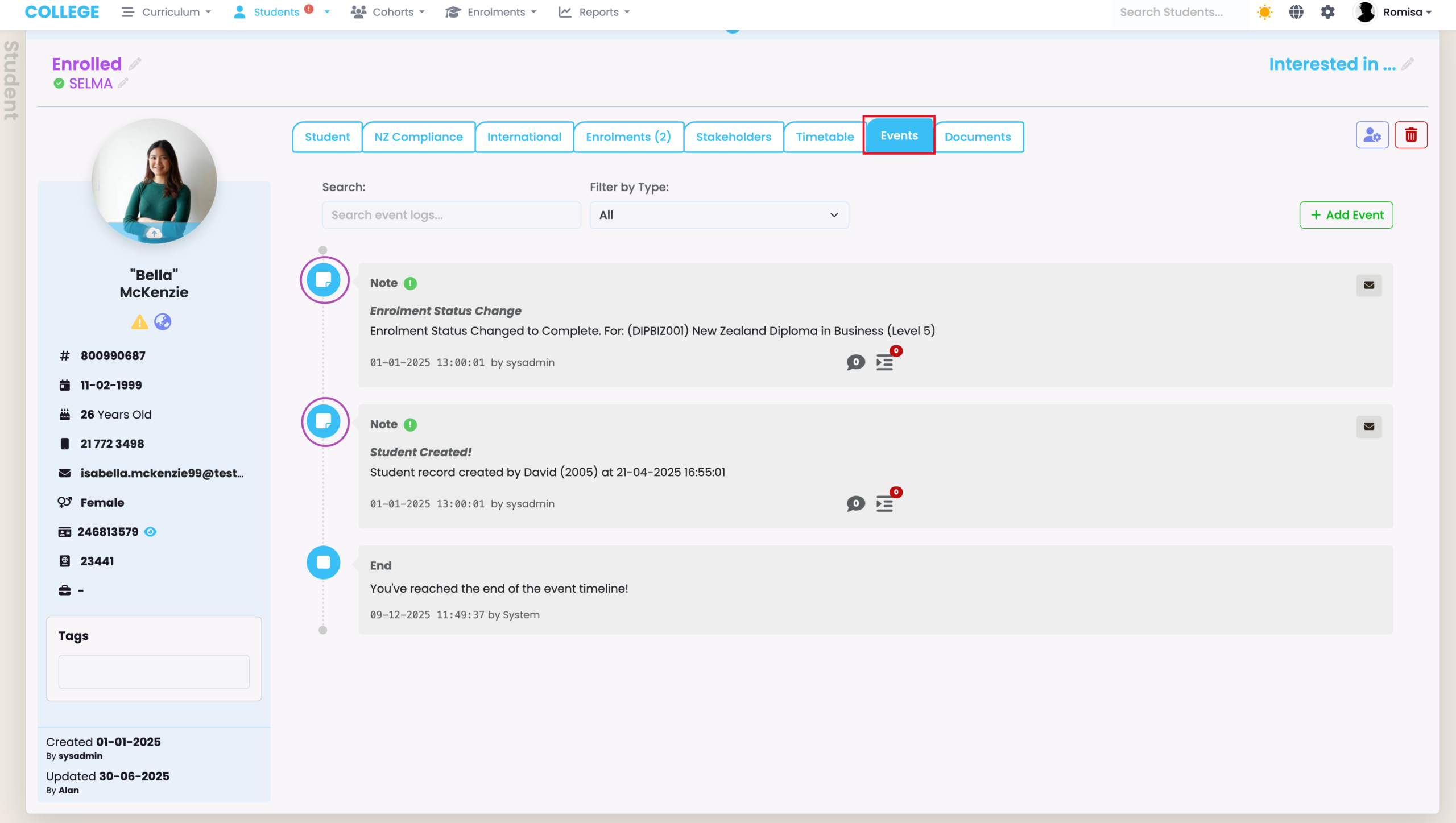Switch to the NZ Compliance tab
Screen dimensions: 1456x823
[x=418, y=137]
